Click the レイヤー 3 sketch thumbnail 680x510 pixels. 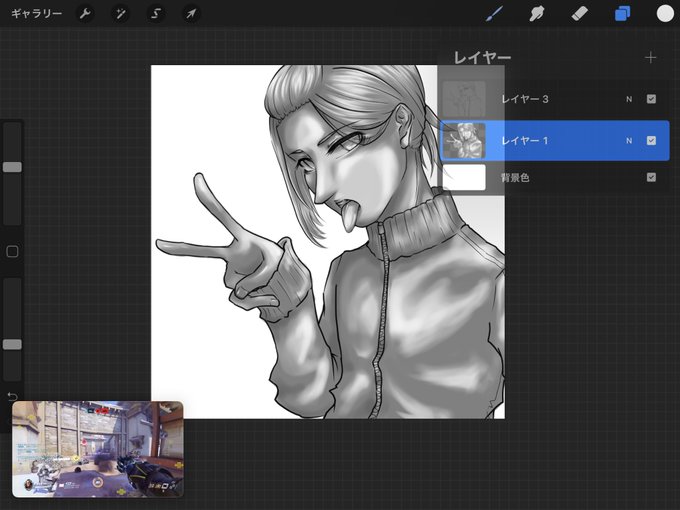coord(464,99)
